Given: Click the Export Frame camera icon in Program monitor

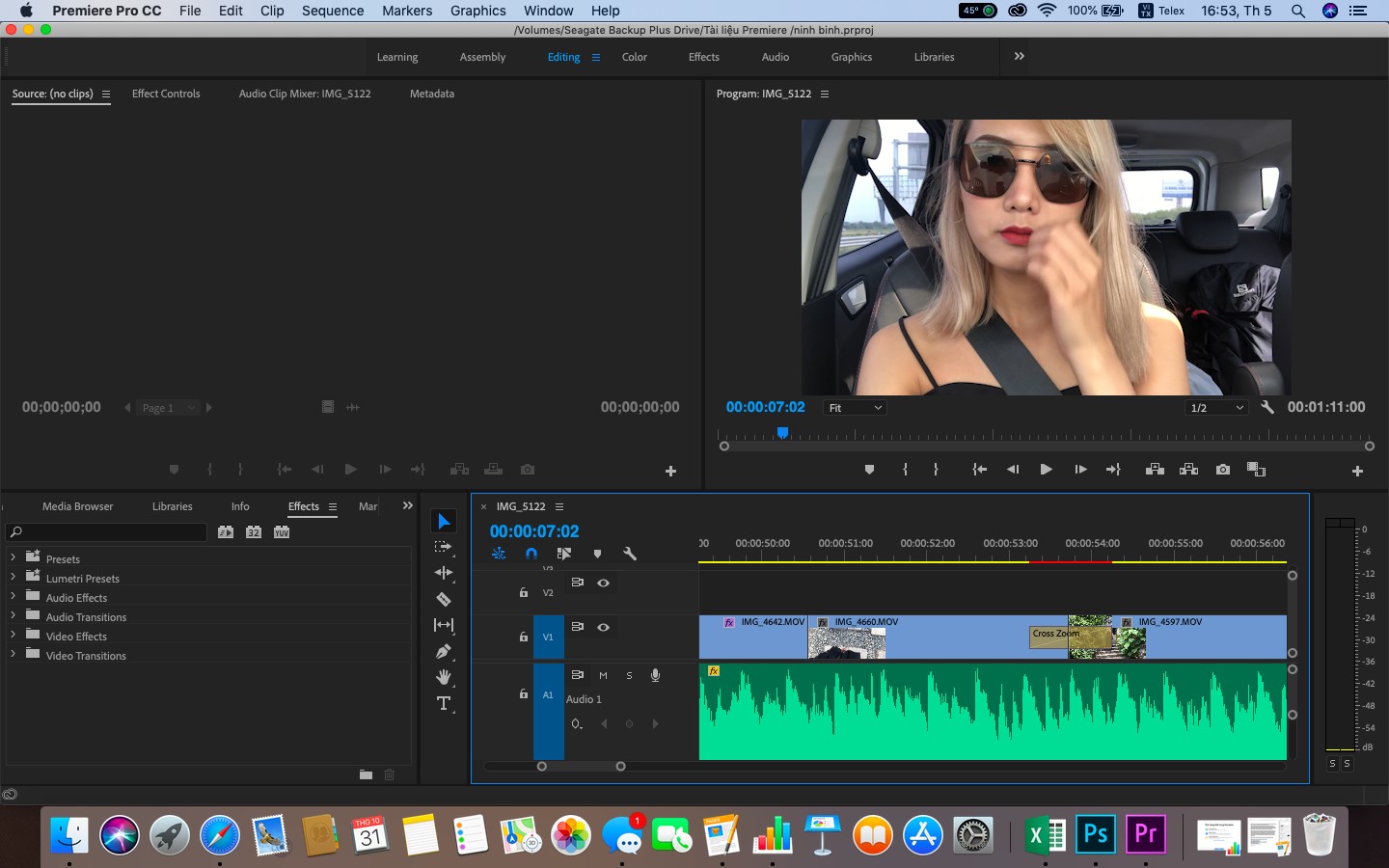Looking at the screenshot, I should [x=1223, y=470].
